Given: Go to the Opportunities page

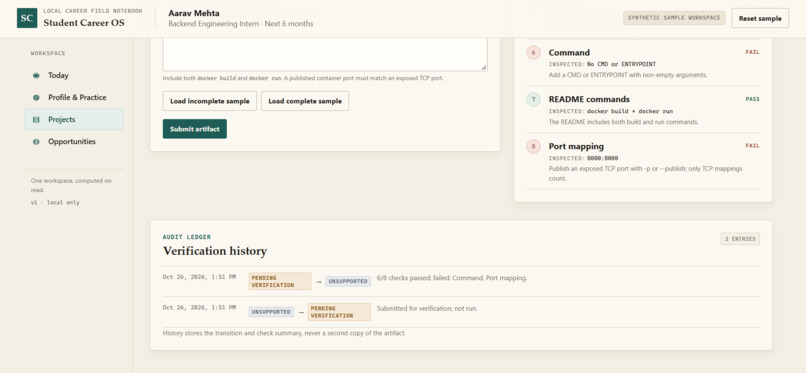Looking at the screenshot, I should pos(74,142).
